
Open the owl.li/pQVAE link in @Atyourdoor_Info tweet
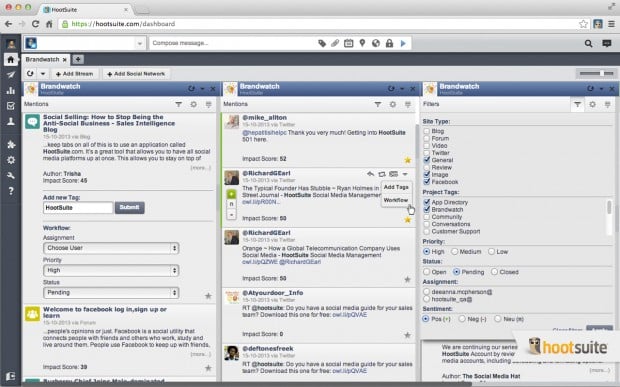coord(350,315)
